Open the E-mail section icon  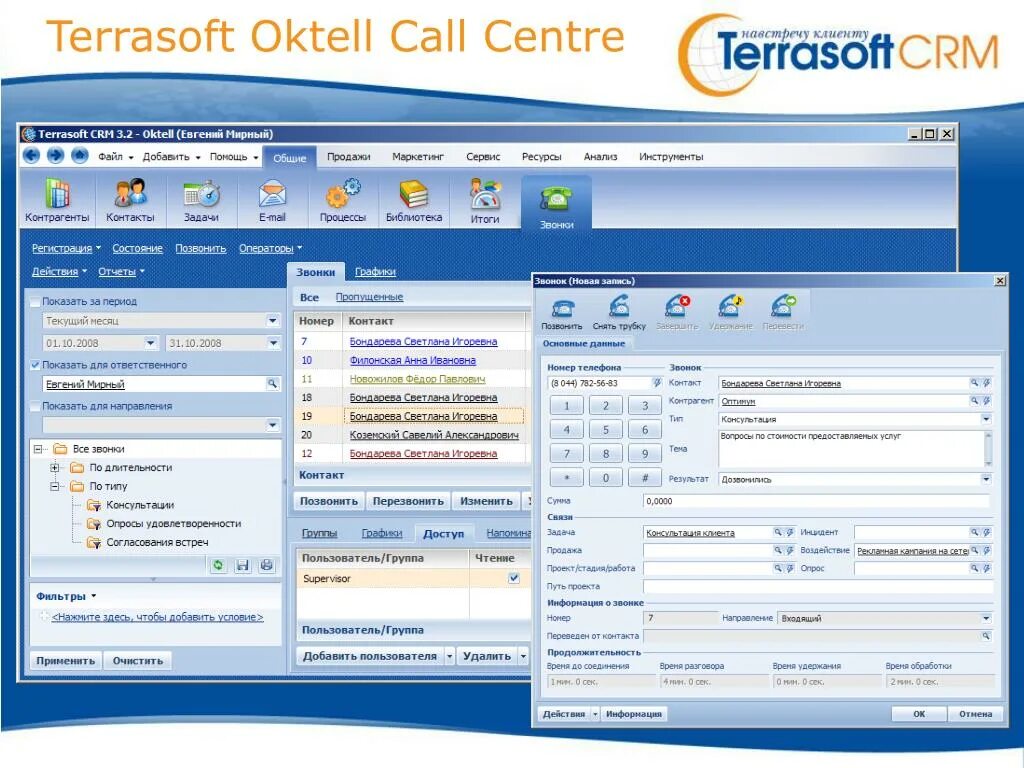[x=272, y=195]
